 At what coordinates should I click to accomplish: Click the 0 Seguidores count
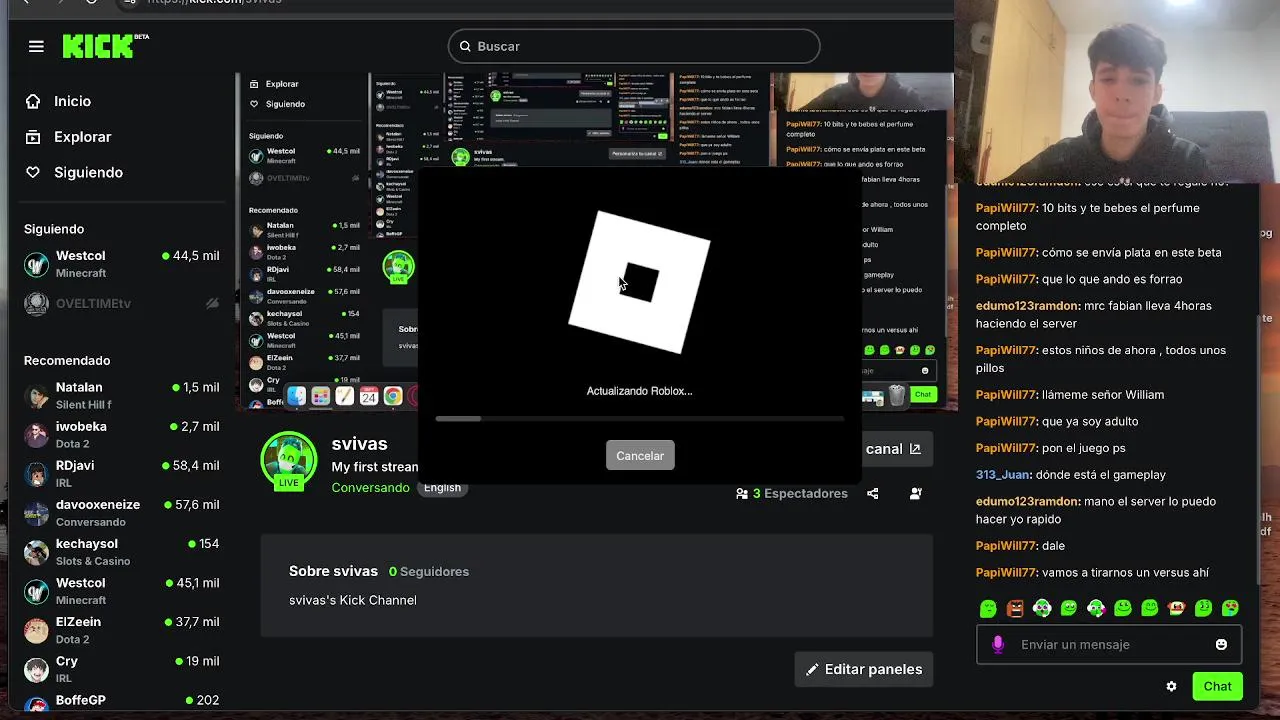(428, 571)
